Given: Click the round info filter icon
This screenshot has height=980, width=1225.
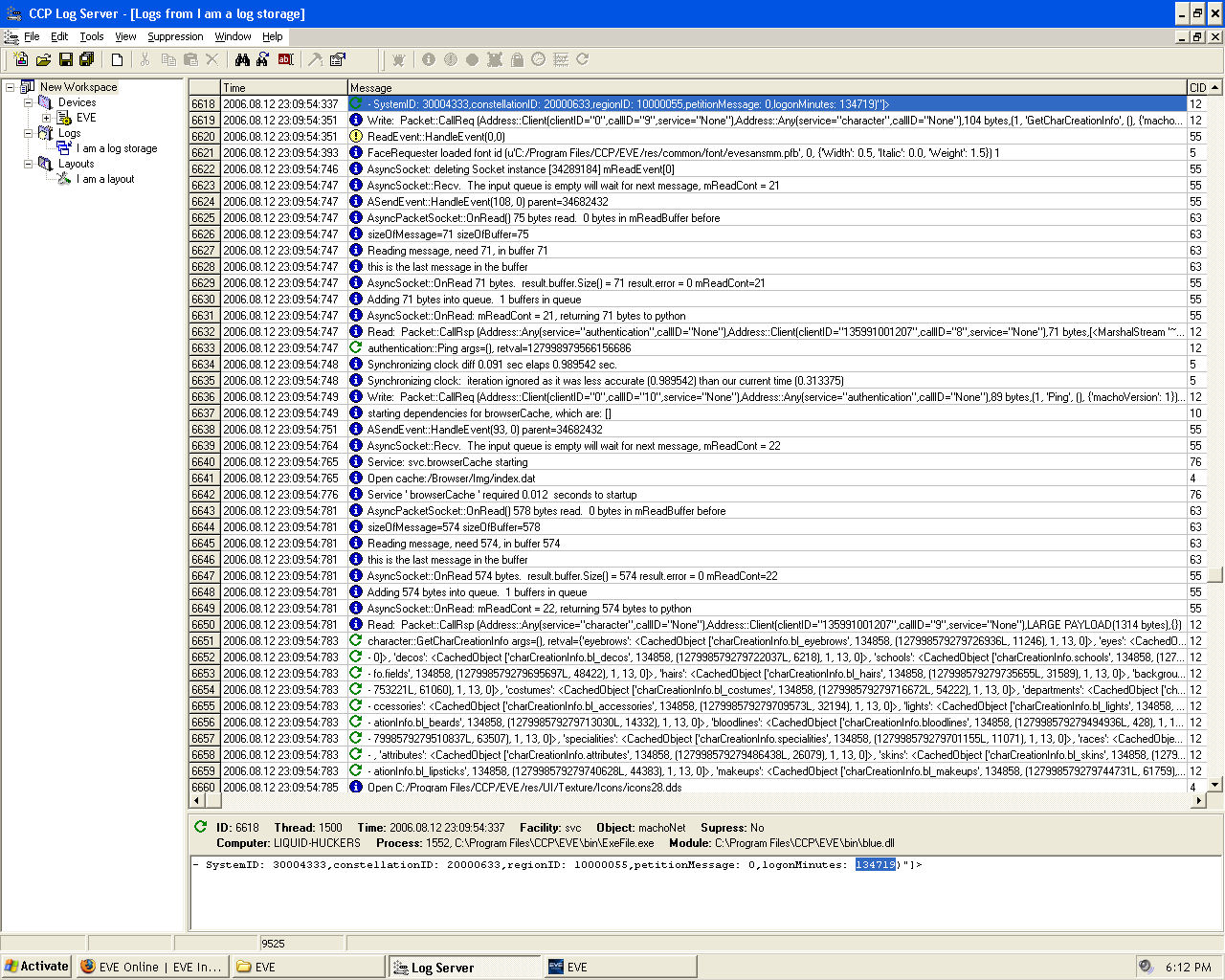Looking at the screenshot, I should [x=429, y=59].
